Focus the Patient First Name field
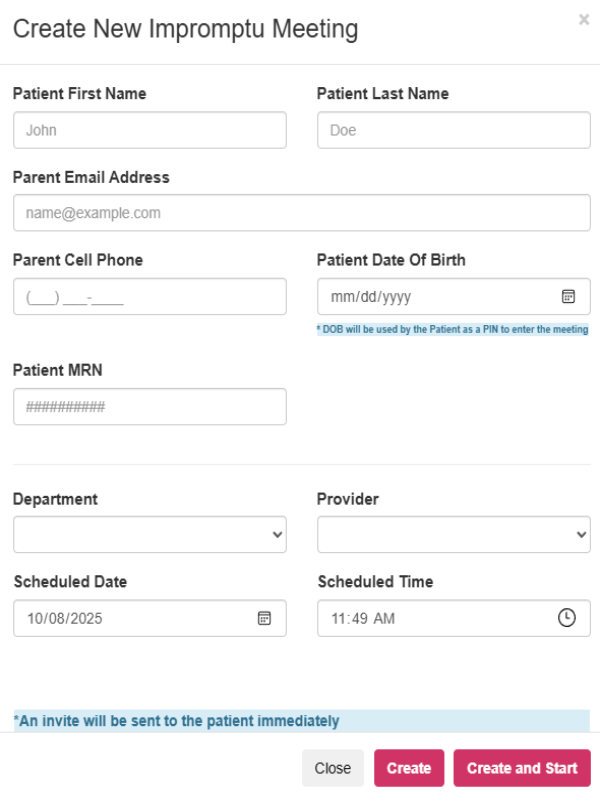 150,130
